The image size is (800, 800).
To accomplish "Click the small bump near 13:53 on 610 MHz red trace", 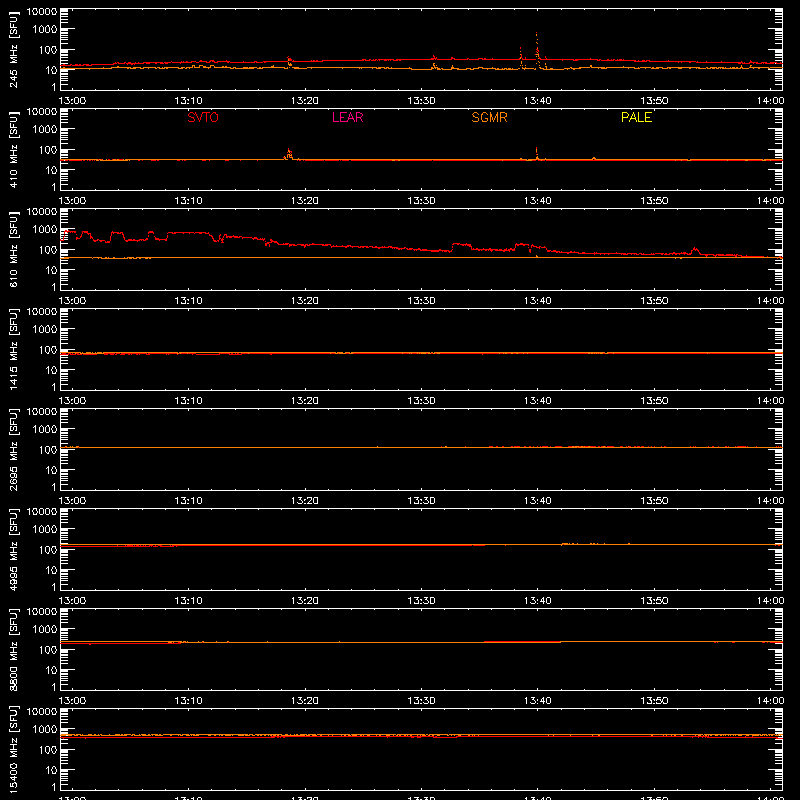I will coord(695,250).
